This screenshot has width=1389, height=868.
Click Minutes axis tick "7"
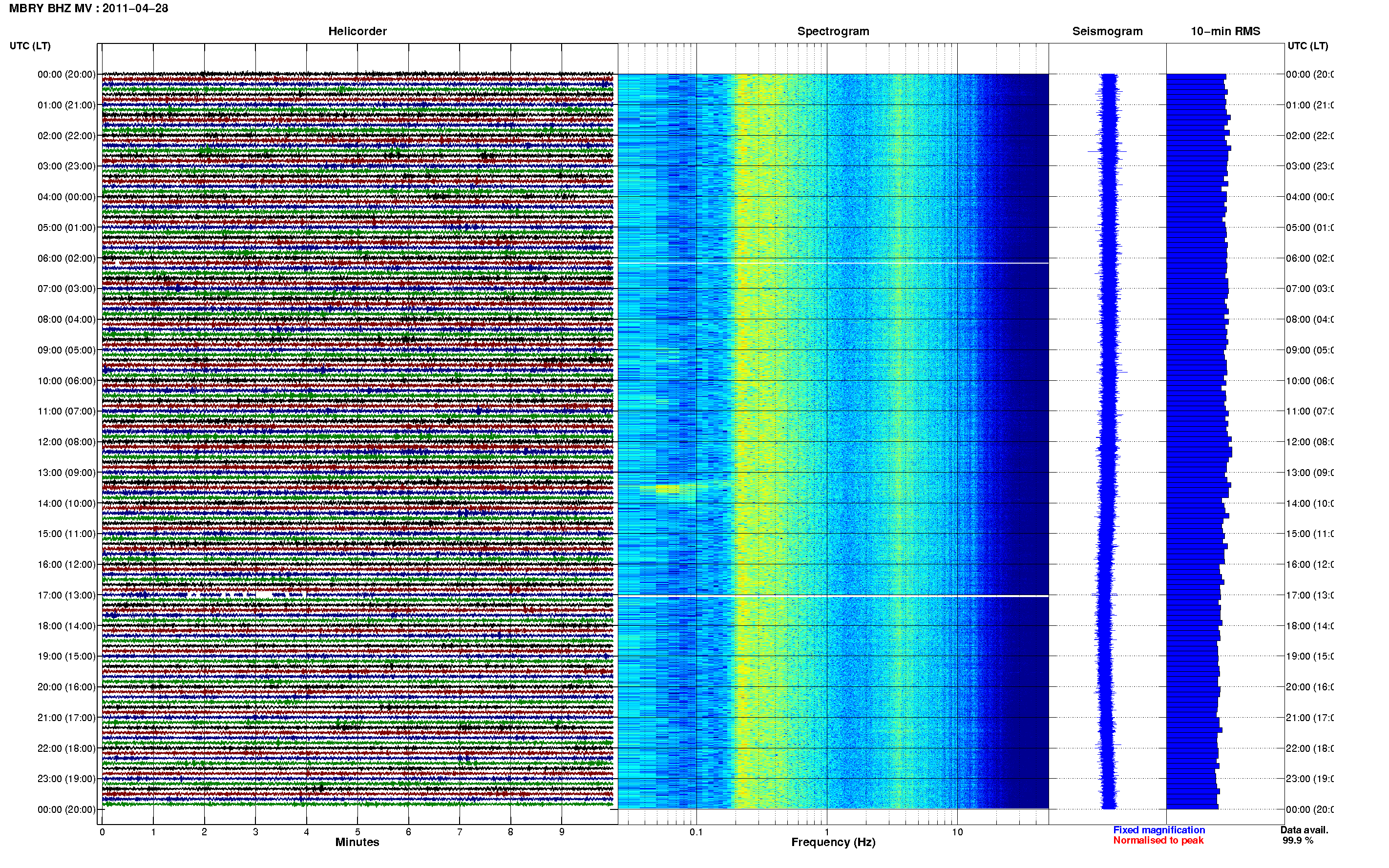[x=460, y=832]
